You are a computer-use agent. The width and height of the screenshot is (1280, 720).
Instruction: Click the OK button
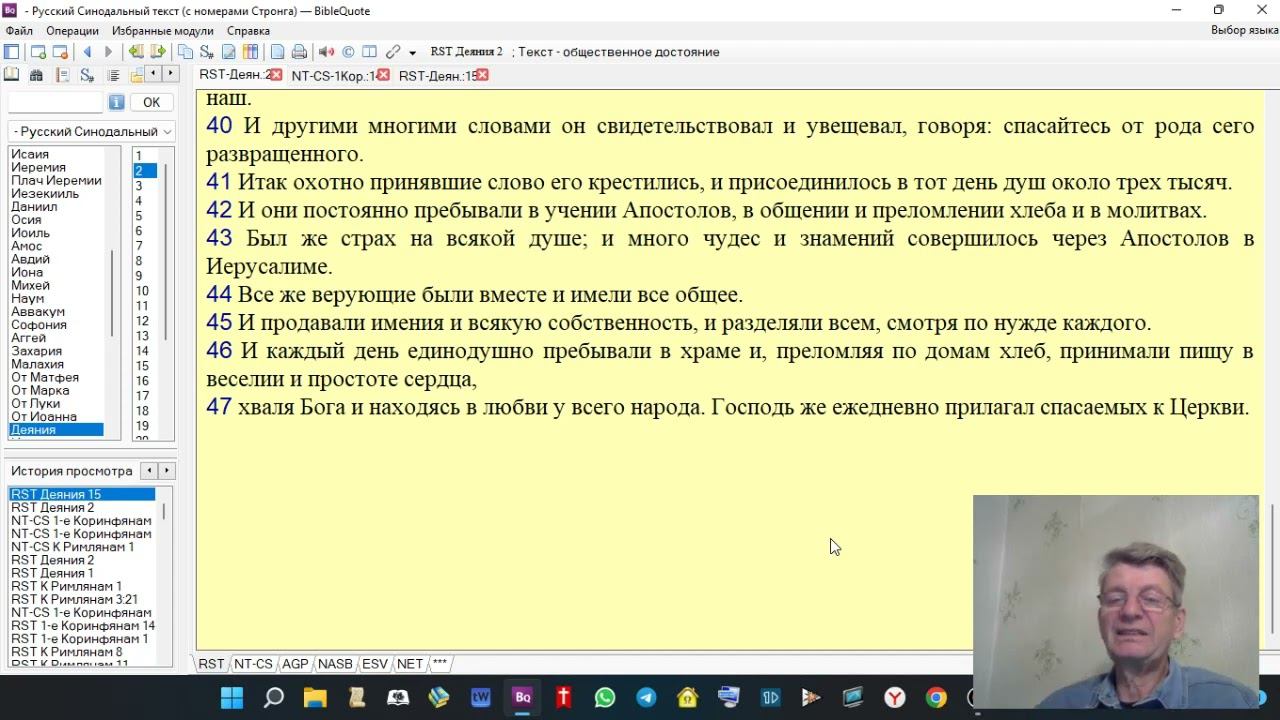point(151,102)
